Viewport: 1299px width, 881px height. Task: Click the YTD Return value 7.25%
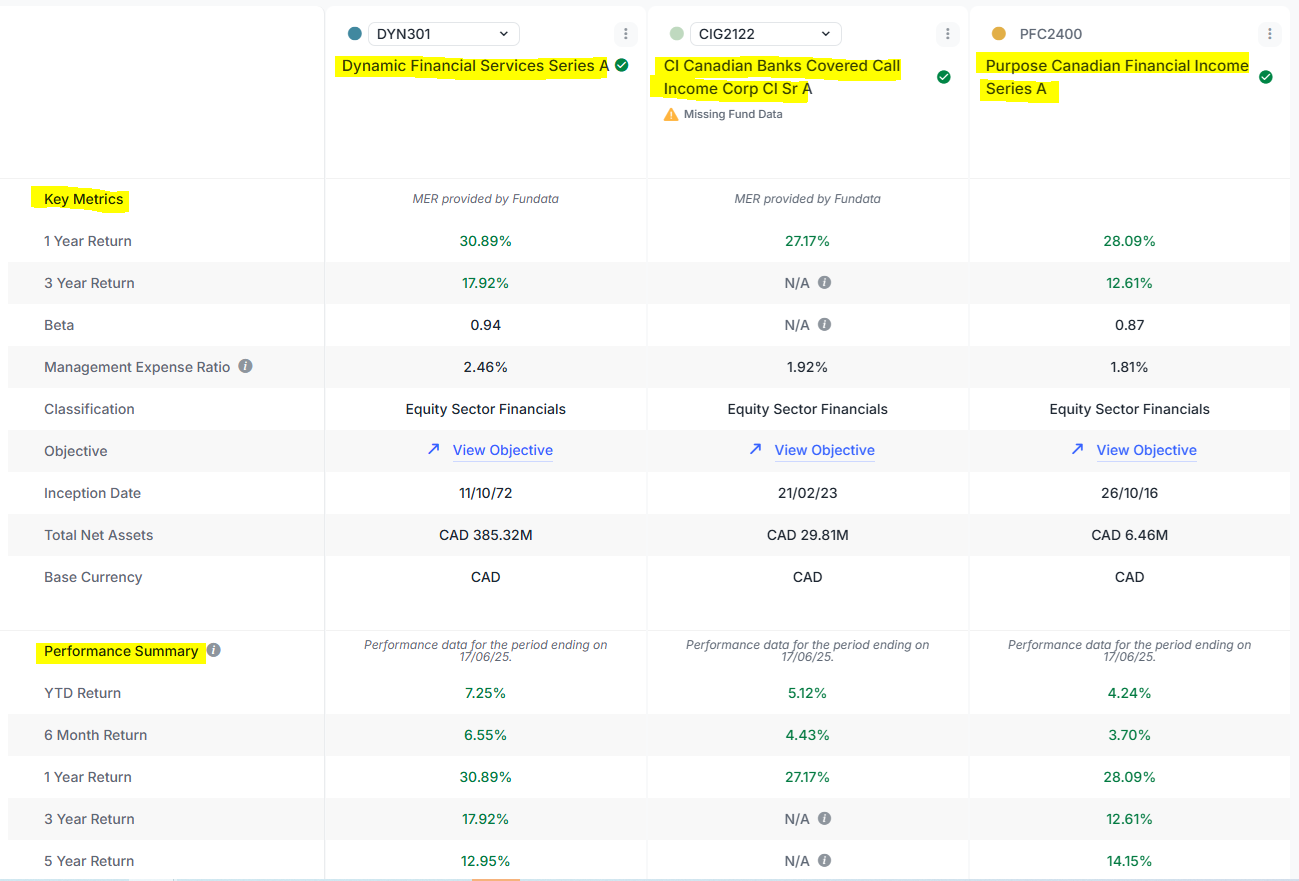point(486,693)
